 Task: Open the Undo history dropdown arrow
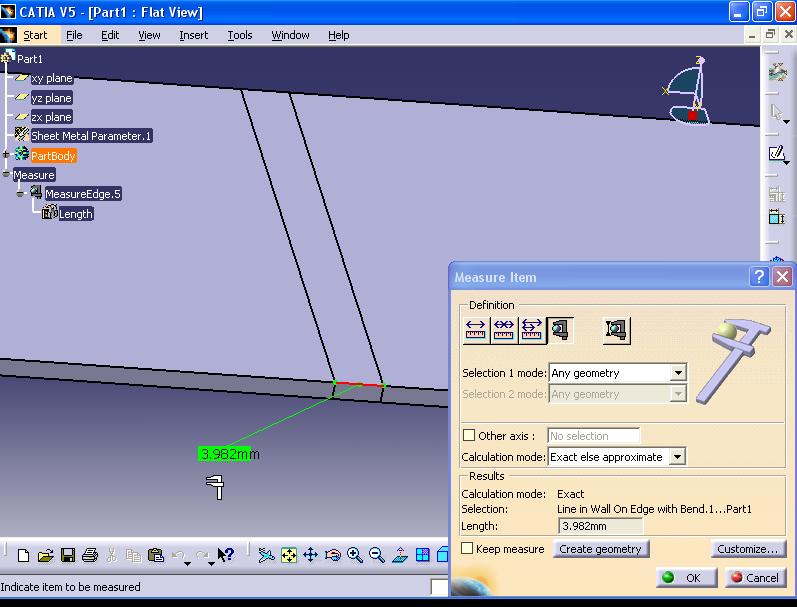(187, 563)
